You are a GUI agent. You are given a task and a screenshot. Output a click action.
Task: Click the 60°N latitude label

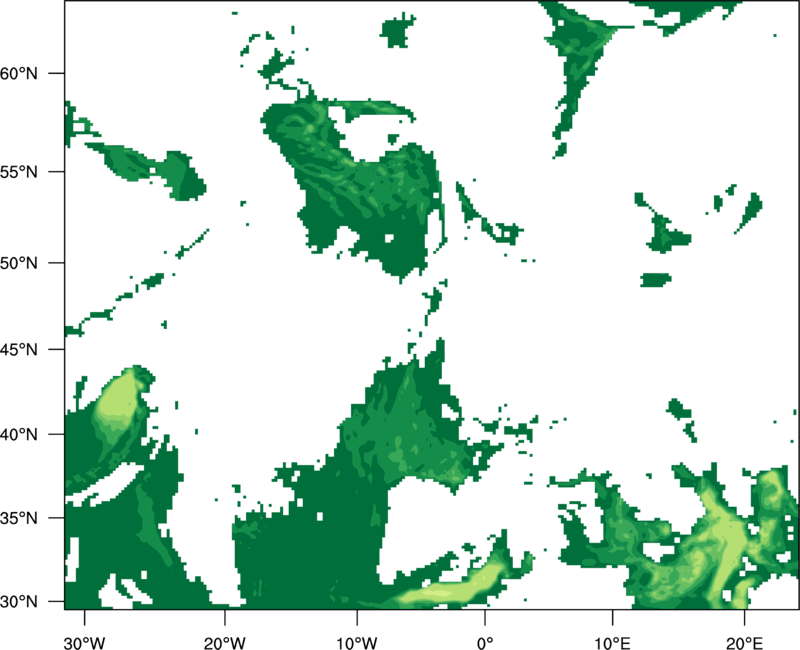coord(19,73)
